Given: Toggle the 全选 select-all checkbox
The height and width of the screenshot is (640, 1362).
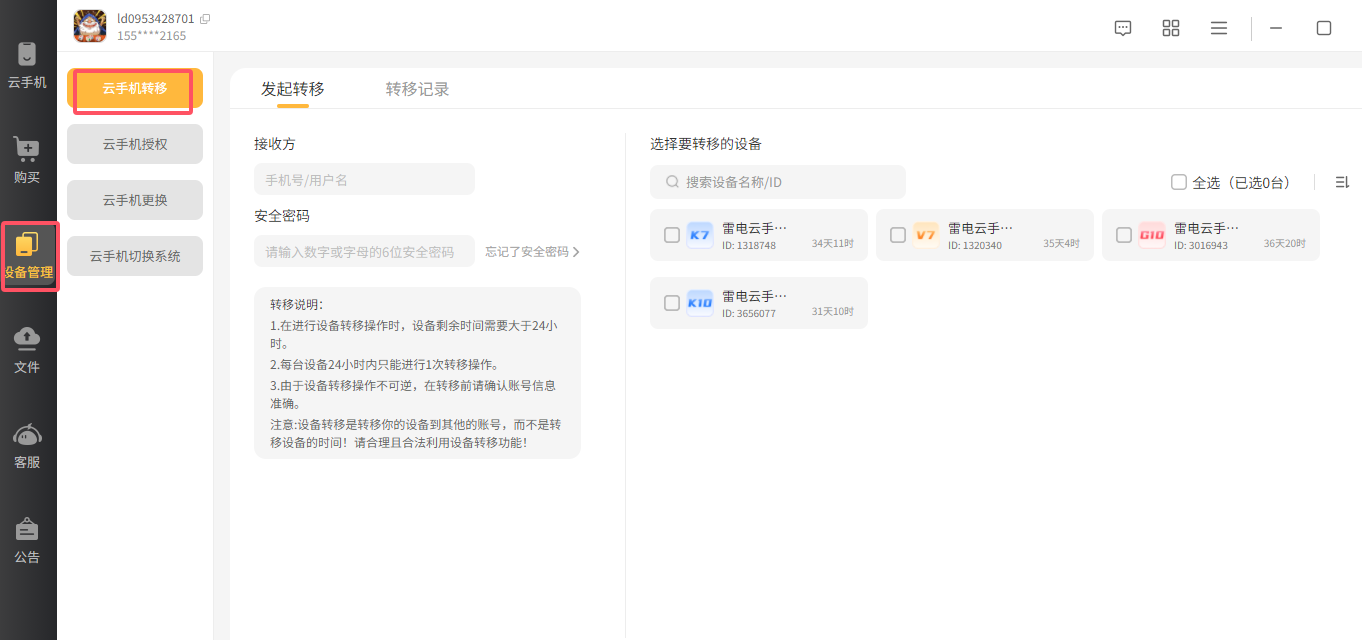Looking at the screenshot, I should (x=1179, y=182).
